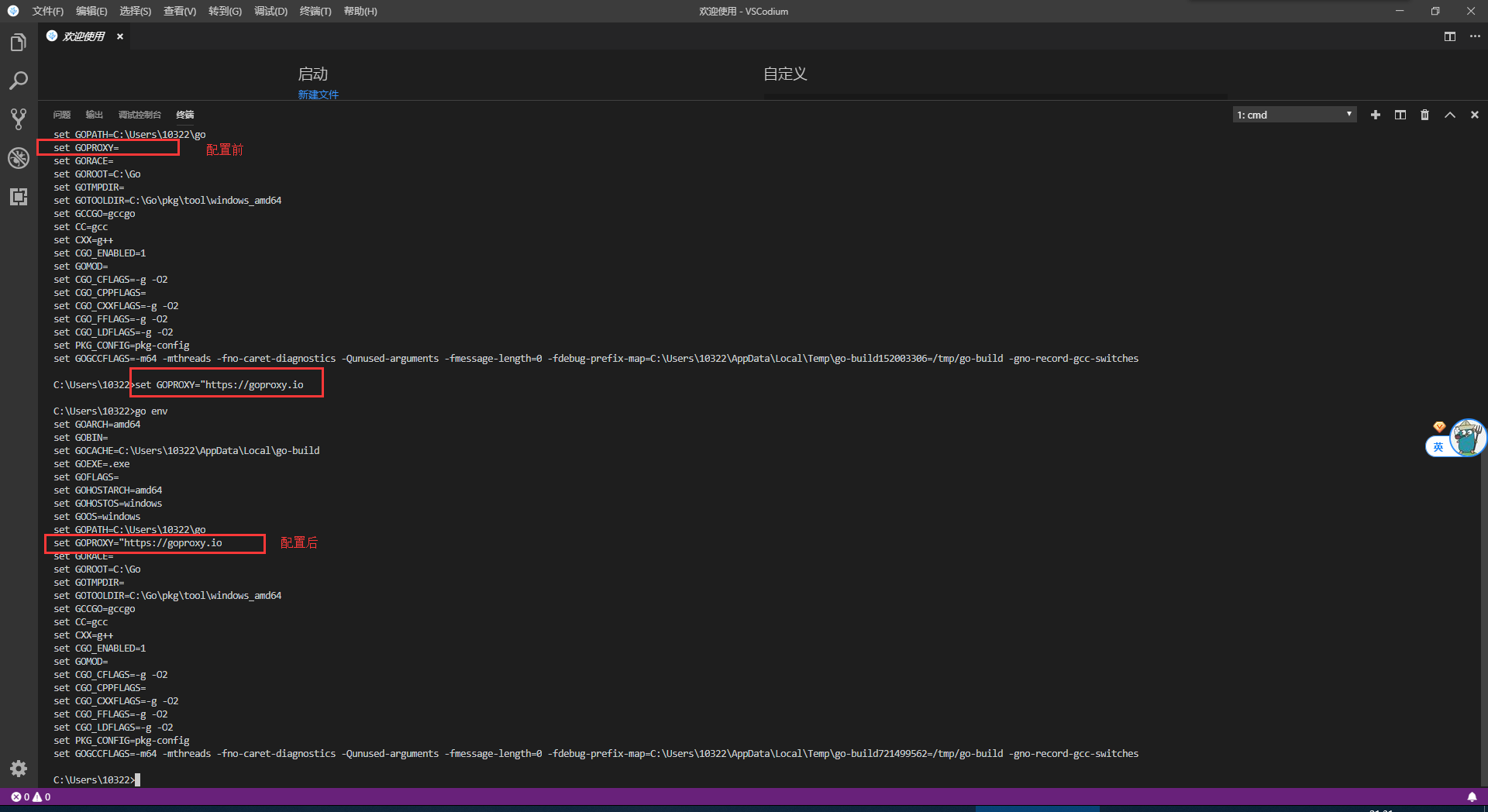Open the Extensions icon in activity bar
1488x812 pixels.
(19, 197)
